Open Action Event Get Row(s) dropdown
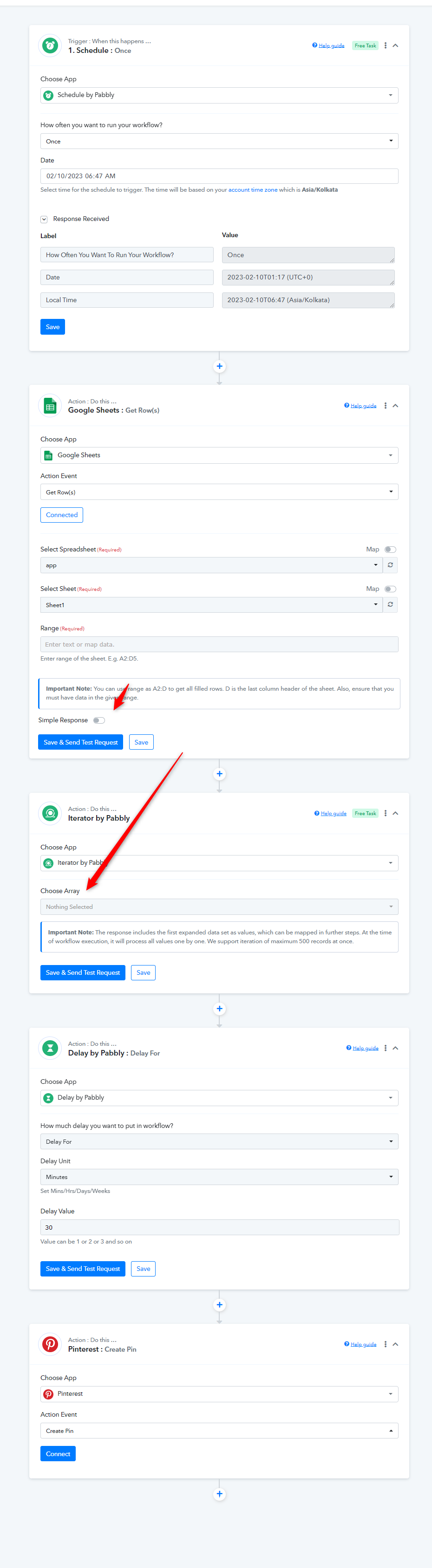This screenshot has width=432, height=1568. pyautogui.click(x=219, y=492)
